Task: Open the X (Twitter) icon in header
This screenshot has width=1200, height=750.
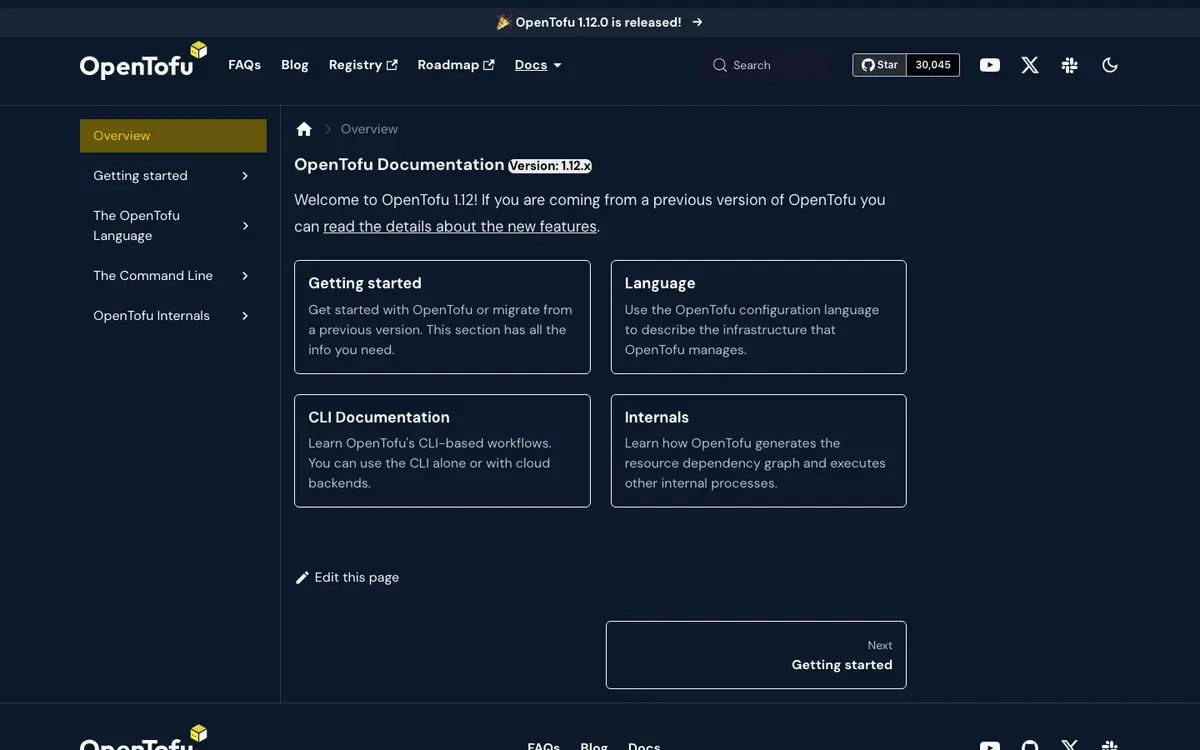Action: pyautogui.click(x=1030, y=65)
